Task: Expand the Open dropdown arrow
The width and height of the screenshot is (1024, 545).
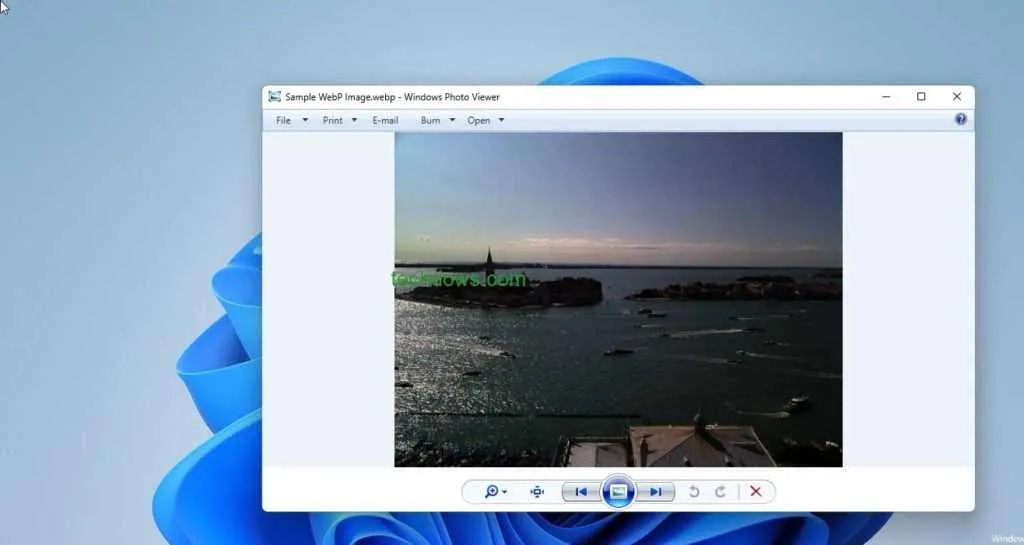Action: (502, 120)
